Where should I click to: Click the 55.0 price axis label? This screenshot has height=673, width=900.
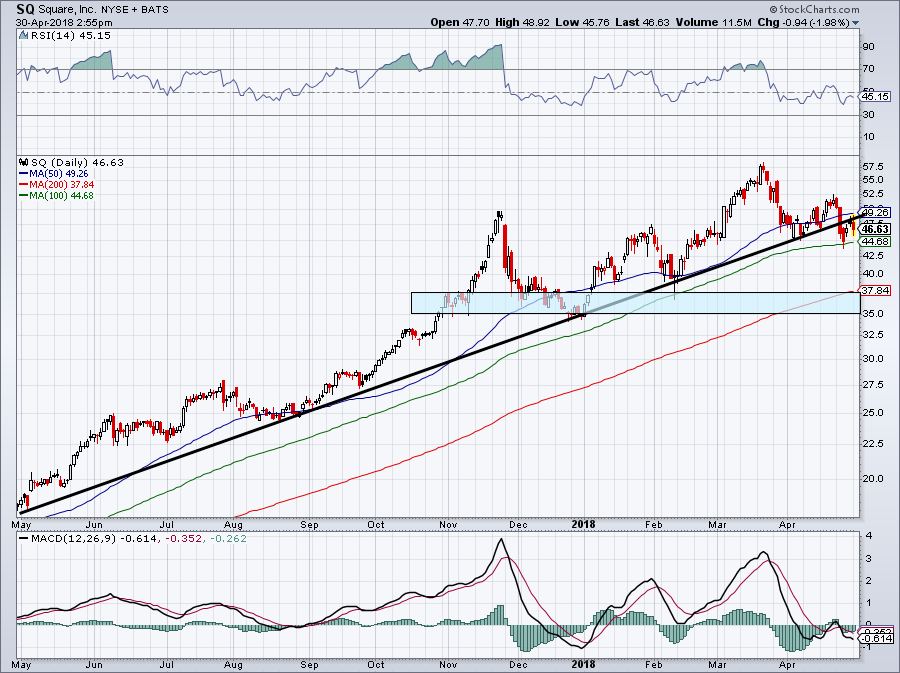(872, 180)
